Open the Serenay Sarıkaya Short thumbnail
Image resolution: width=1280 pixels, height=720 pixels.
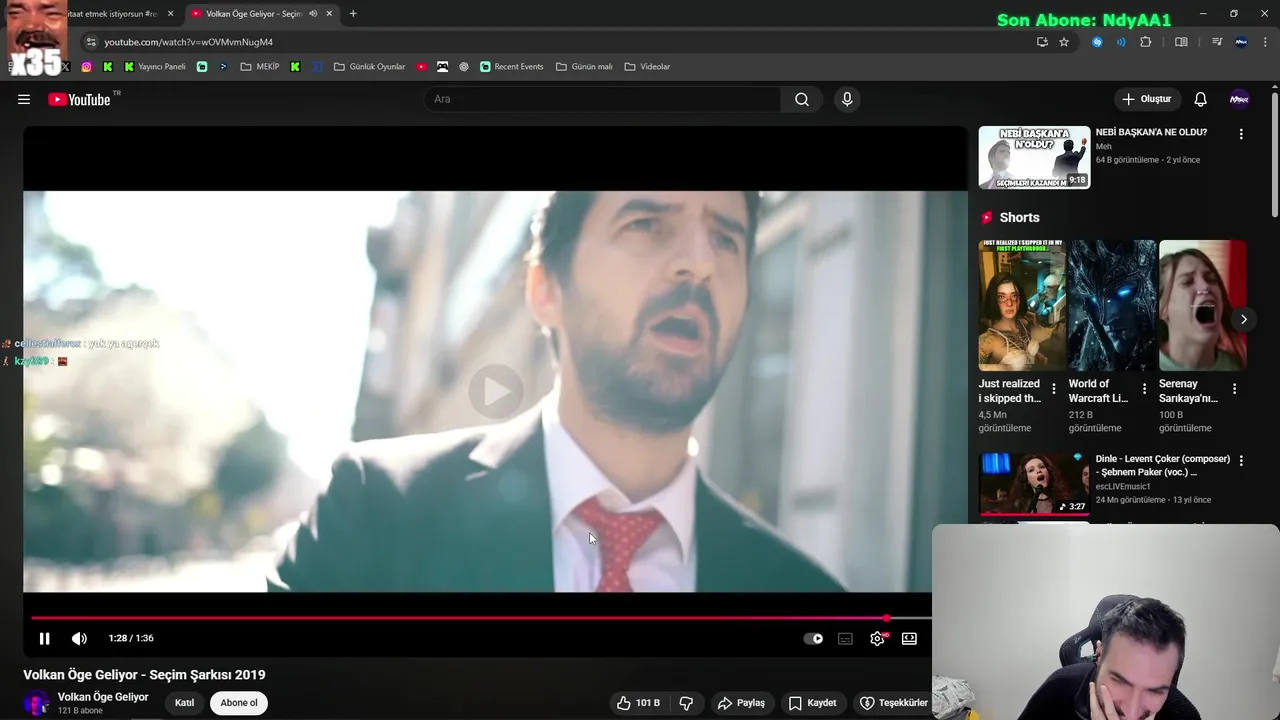[1202, 305]
